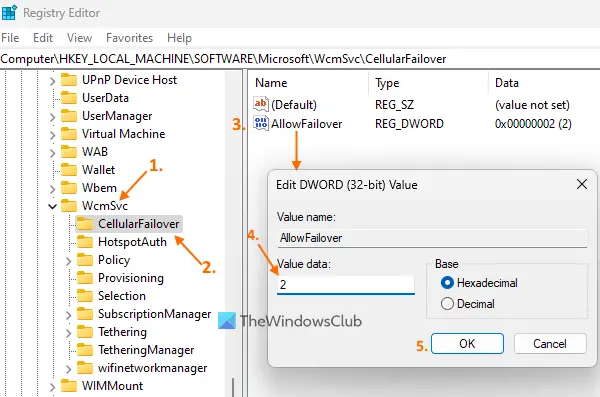Screen dimensions: 600x397
Task: Expand the wifinetworkmanager key
Action: pyautogui.click(x=68, y=369)
